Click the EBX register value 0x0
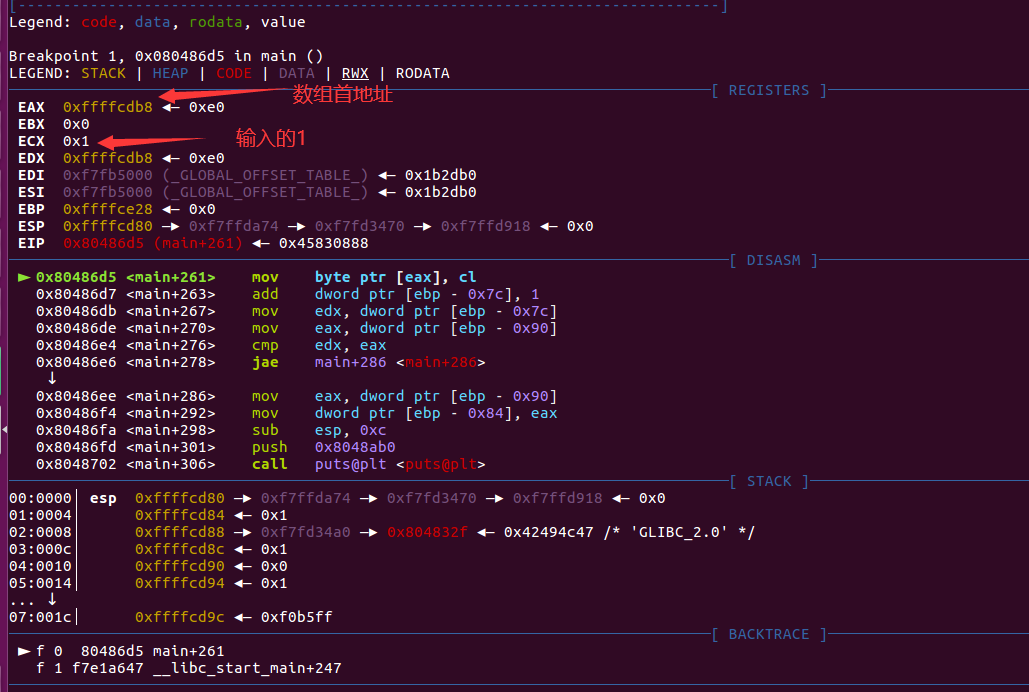This screenshot has height=692, width=1029. (x=76, y=124)
